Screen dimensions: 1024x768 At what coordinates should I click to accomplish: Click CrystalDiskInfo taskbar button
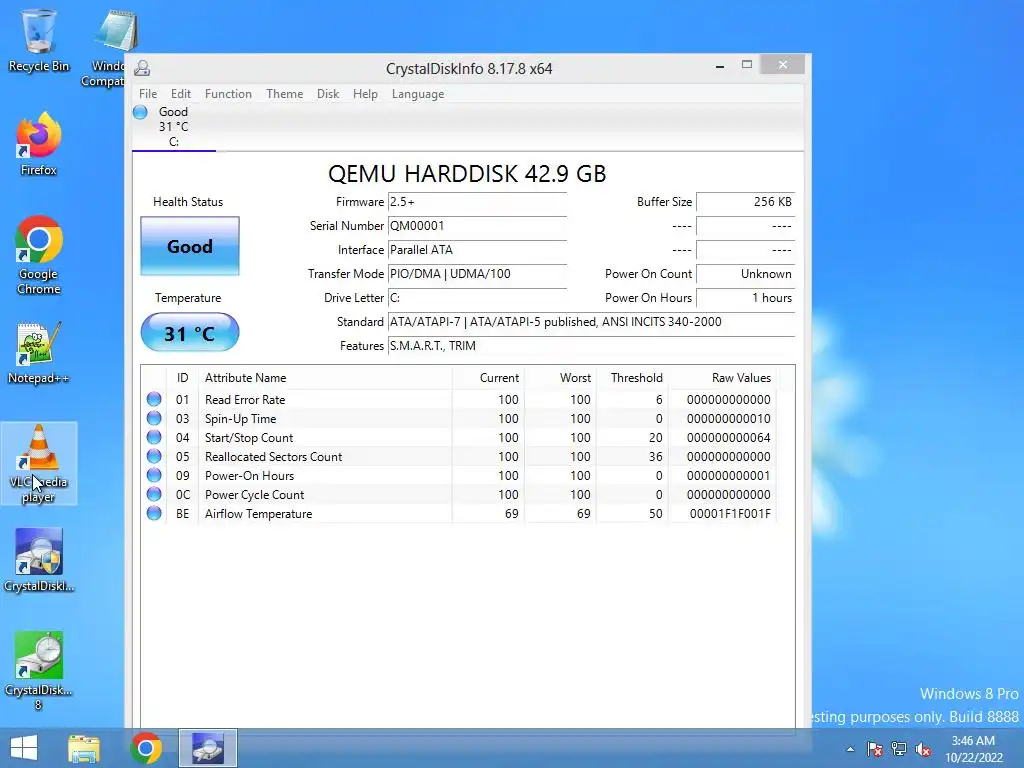(x=208, y=748)
